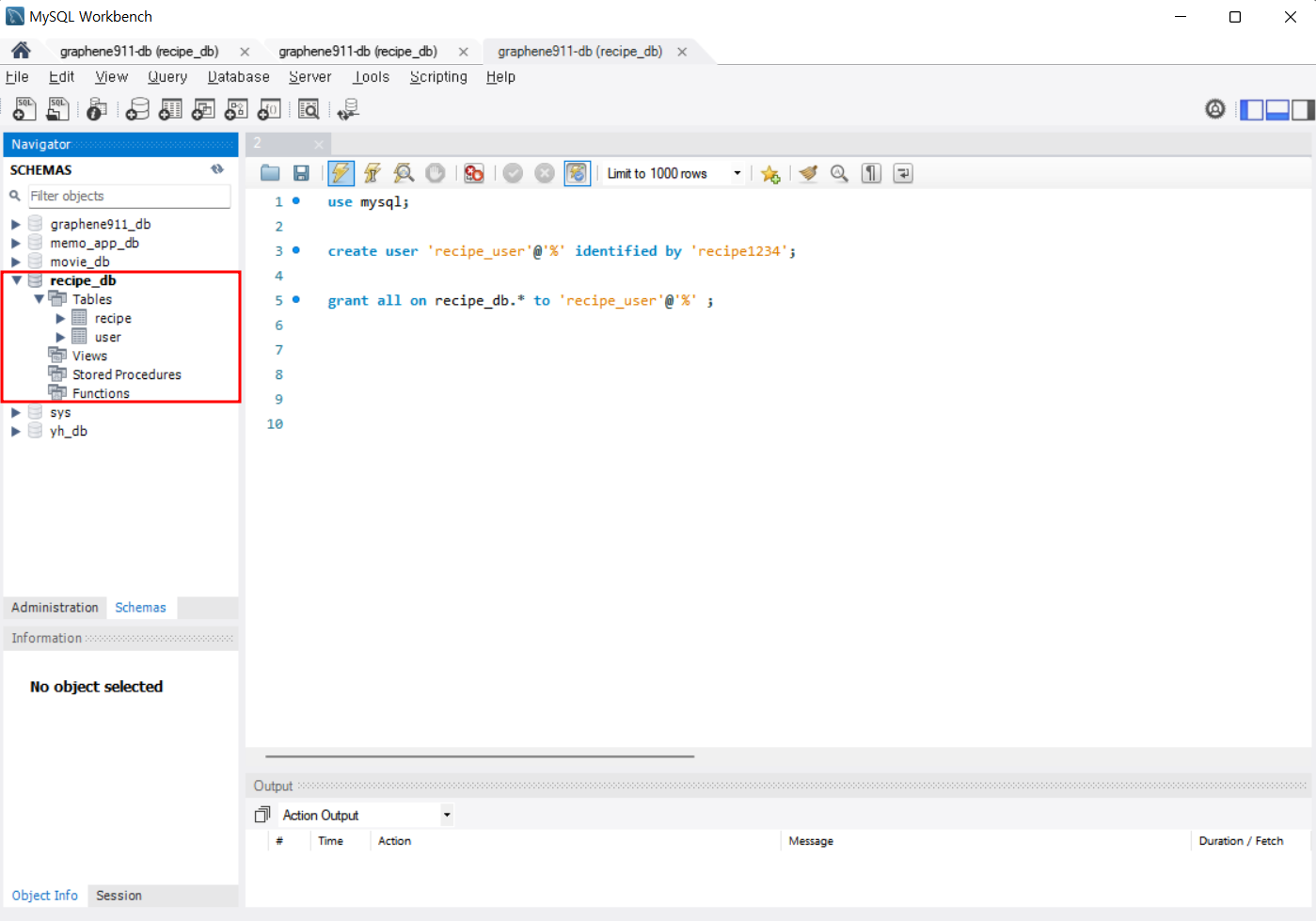Toggle left sidebar panel visibility
The image size is (1316, 921).
[x=1252, y=110]
